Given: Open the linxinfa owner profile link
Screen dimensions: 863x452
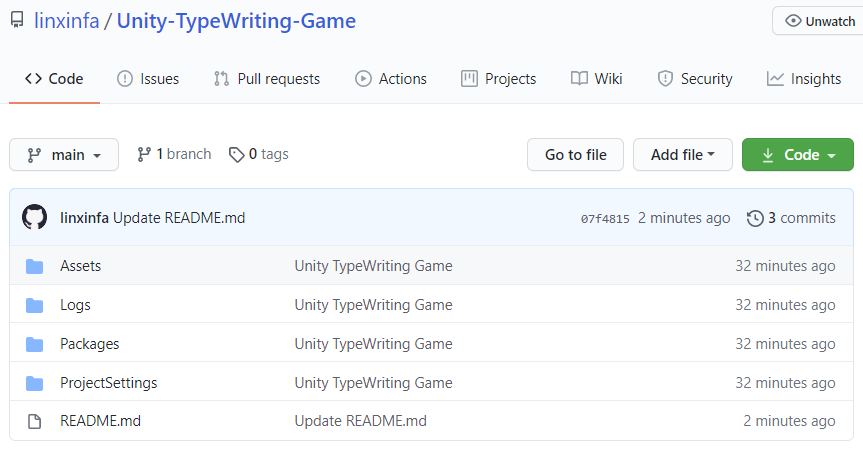Looking at the screenshot, I should pos(67,21).
